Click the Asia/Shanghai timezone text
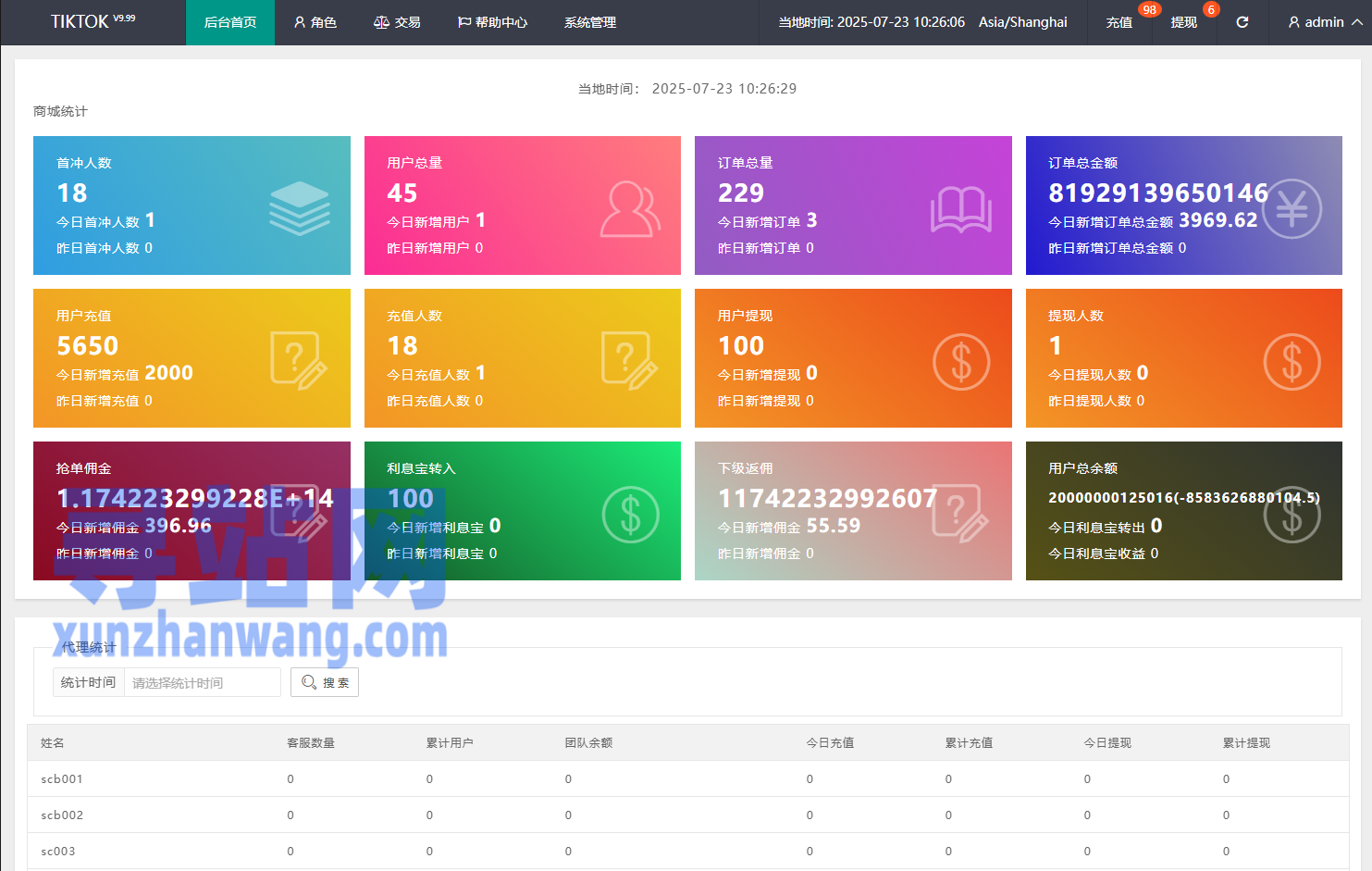1372x871 pixels. click(x=1023, y=22)
